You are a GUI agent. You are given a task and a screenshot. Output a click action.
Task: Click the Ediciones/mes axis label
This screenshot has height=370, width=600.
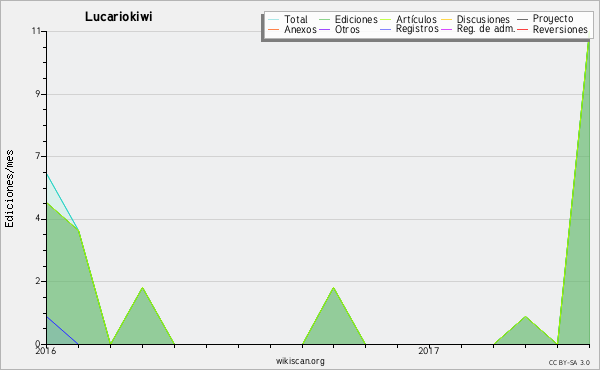pyautogui.click(x=9, y=189)
